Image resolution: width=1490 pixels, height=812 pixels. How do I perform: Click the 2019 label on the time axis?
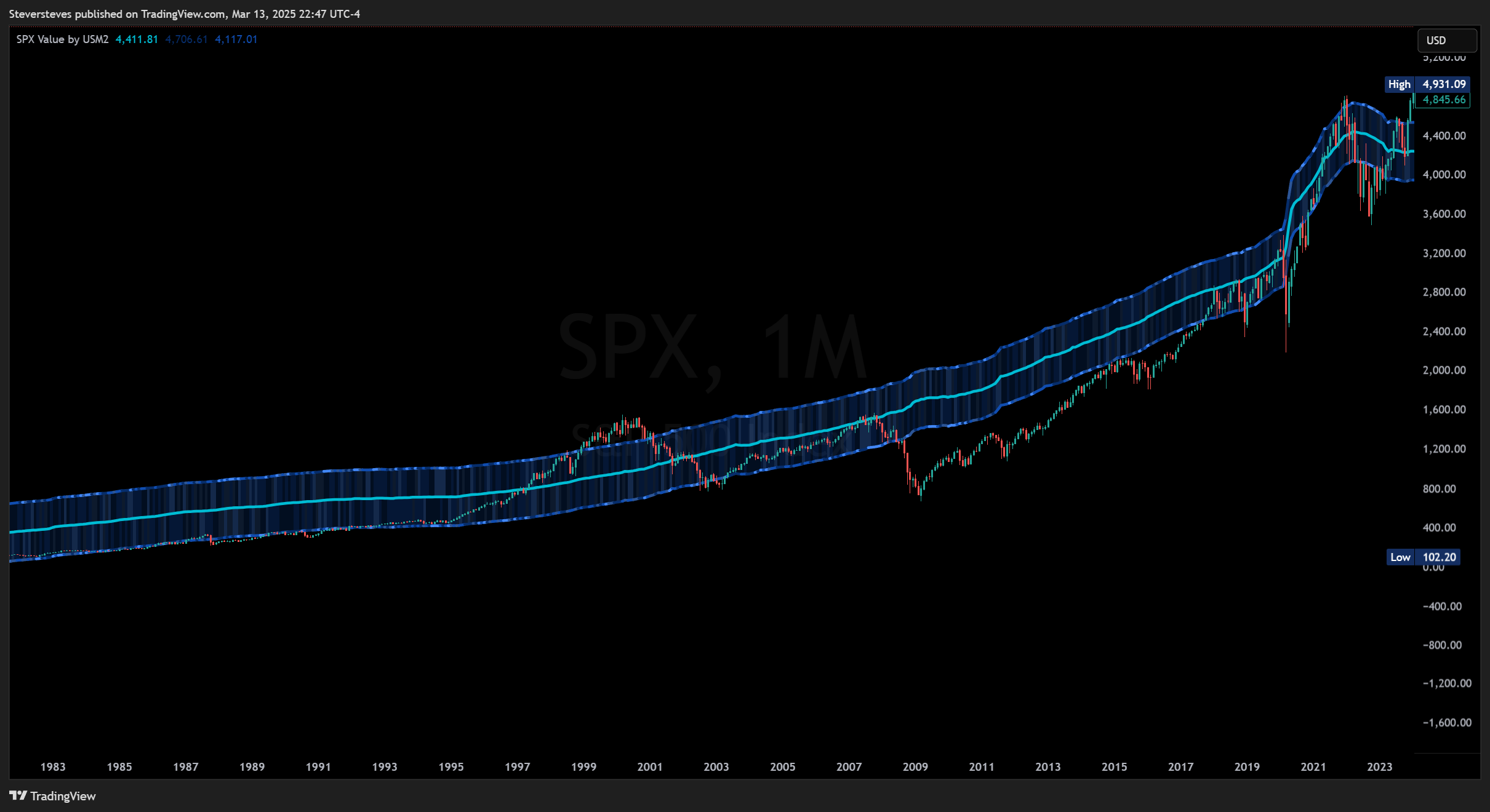click(x=1248, y=767)
